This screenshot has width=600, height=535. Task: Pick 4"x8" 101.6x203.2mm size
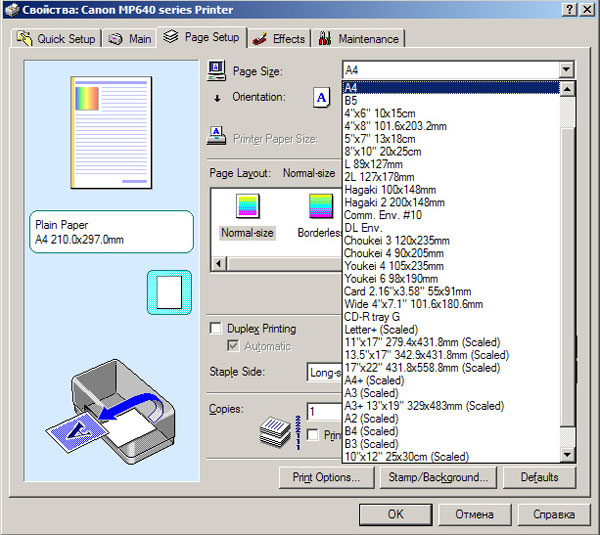coord(451,126)
